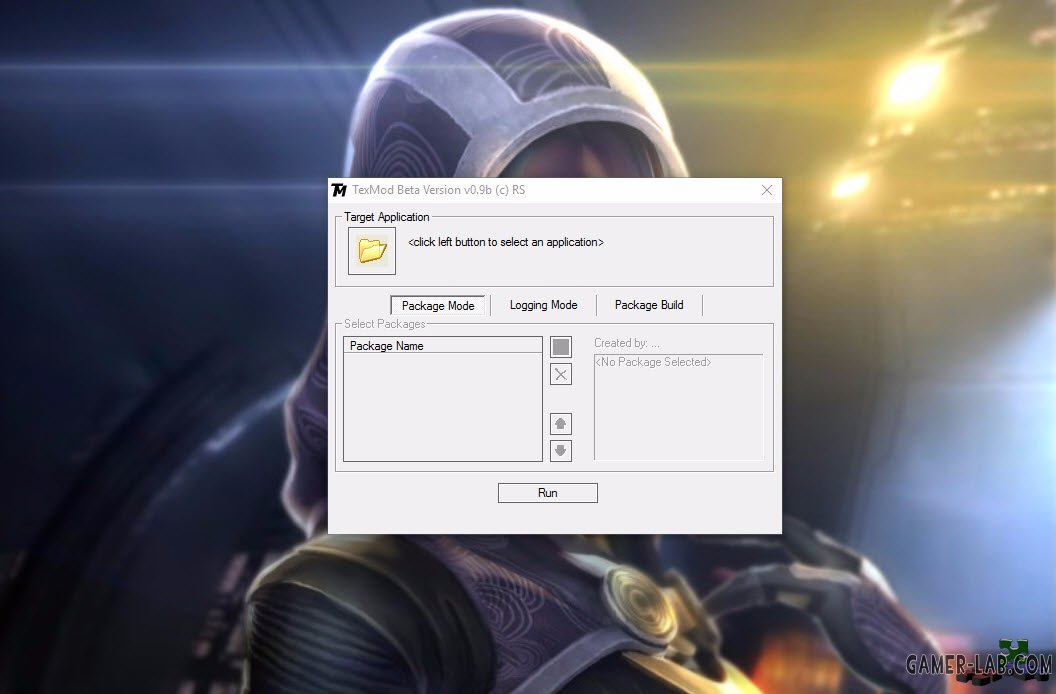
Task: Click the TexMod logo icon in title bar
Action: (x=339, y=191)
